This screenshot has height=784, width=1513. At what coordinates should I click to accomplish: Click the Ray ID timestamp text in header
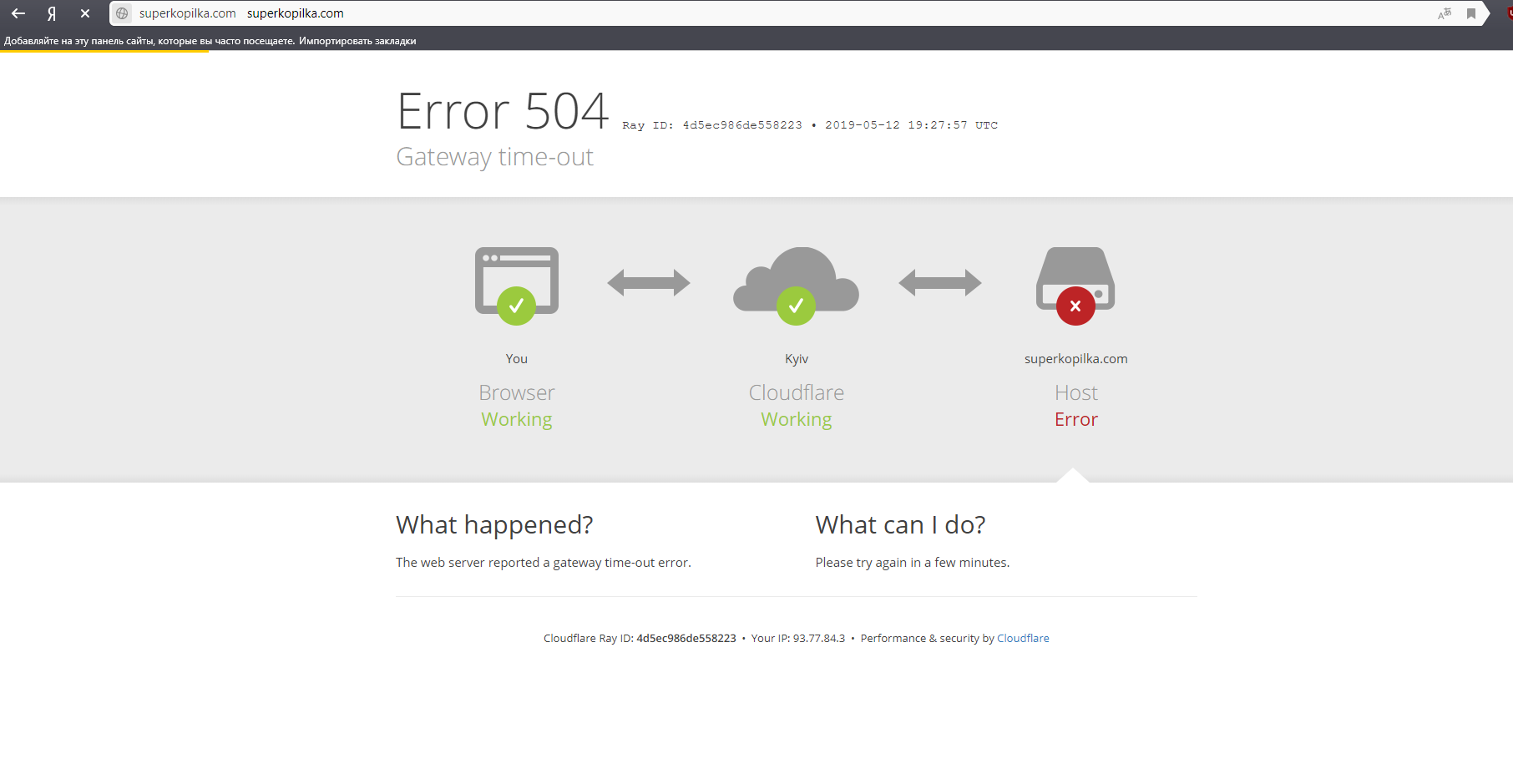coord(810,125)
